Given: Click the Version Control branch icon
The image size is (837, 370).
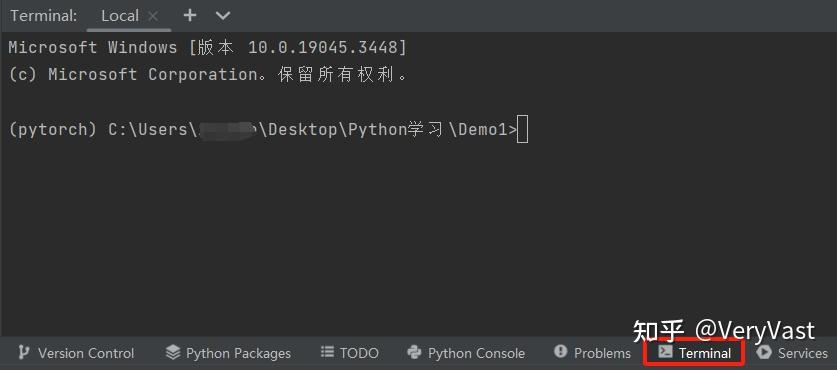Looking at the screenshot, I should (x=23, y=352).
